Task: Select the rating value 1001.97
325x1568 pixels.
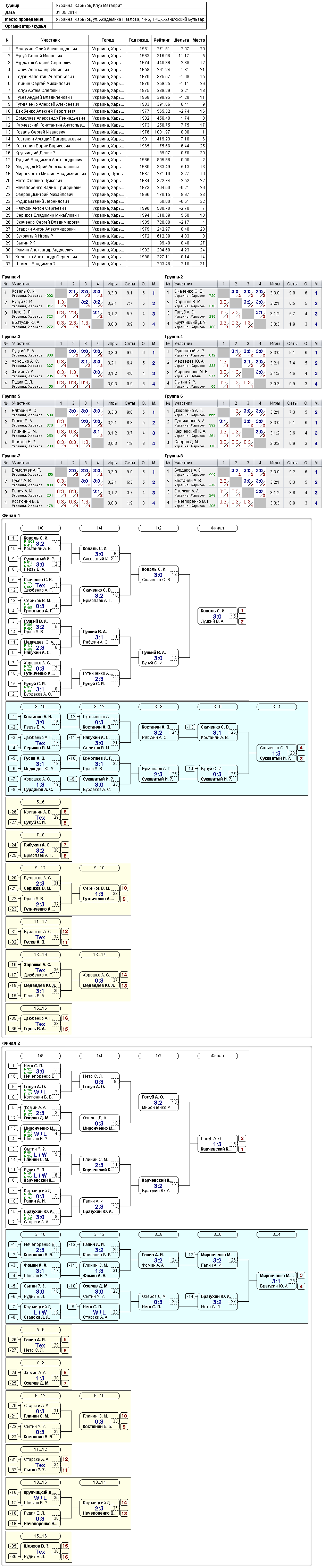Action: click(161, 132)
